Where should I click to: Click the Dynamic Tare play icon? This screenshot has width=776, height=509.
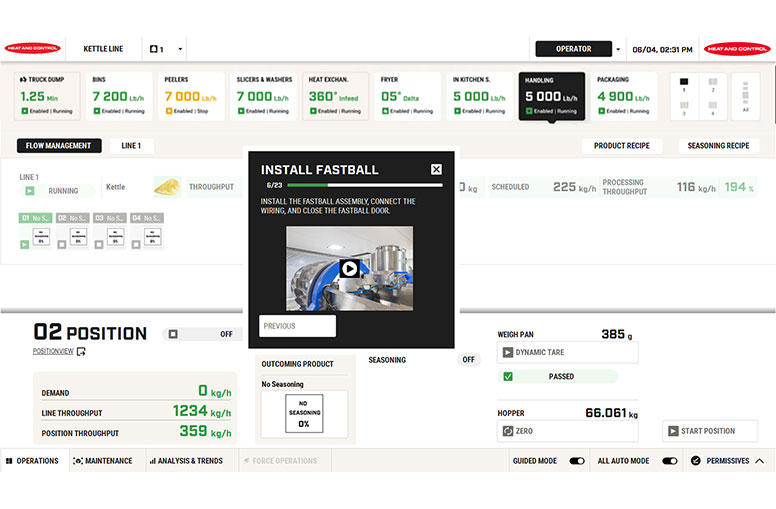click(508, 352)
